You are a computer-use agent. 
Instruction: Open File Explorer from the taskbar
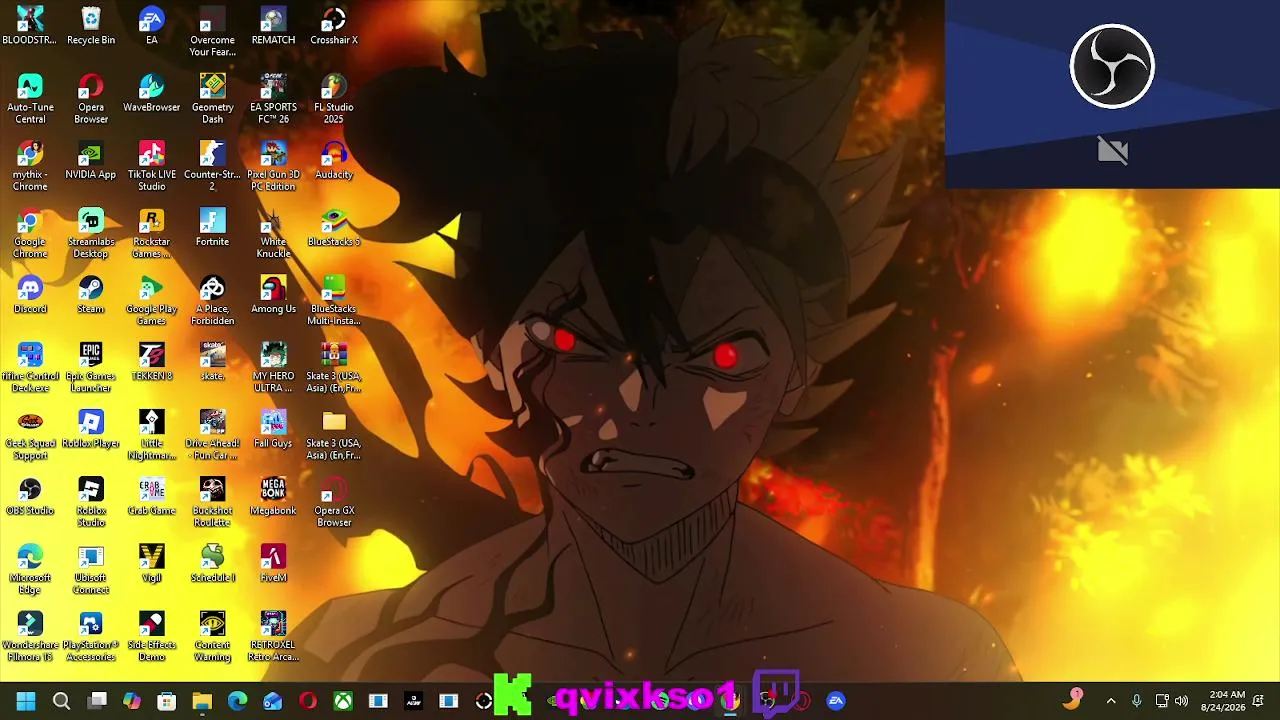click(202, 701)
